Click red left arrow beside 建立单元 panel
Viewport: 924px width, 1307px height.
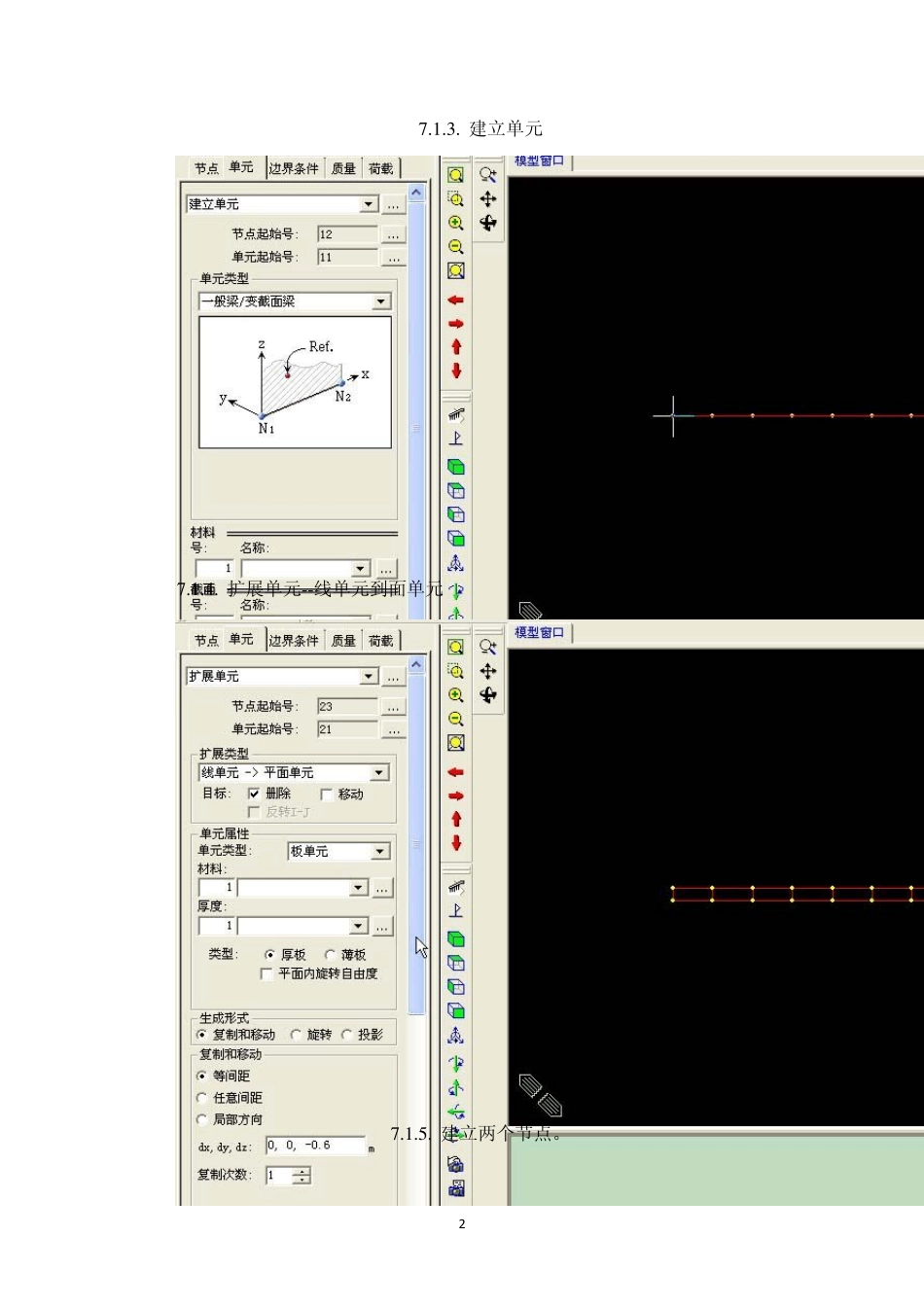455,300
